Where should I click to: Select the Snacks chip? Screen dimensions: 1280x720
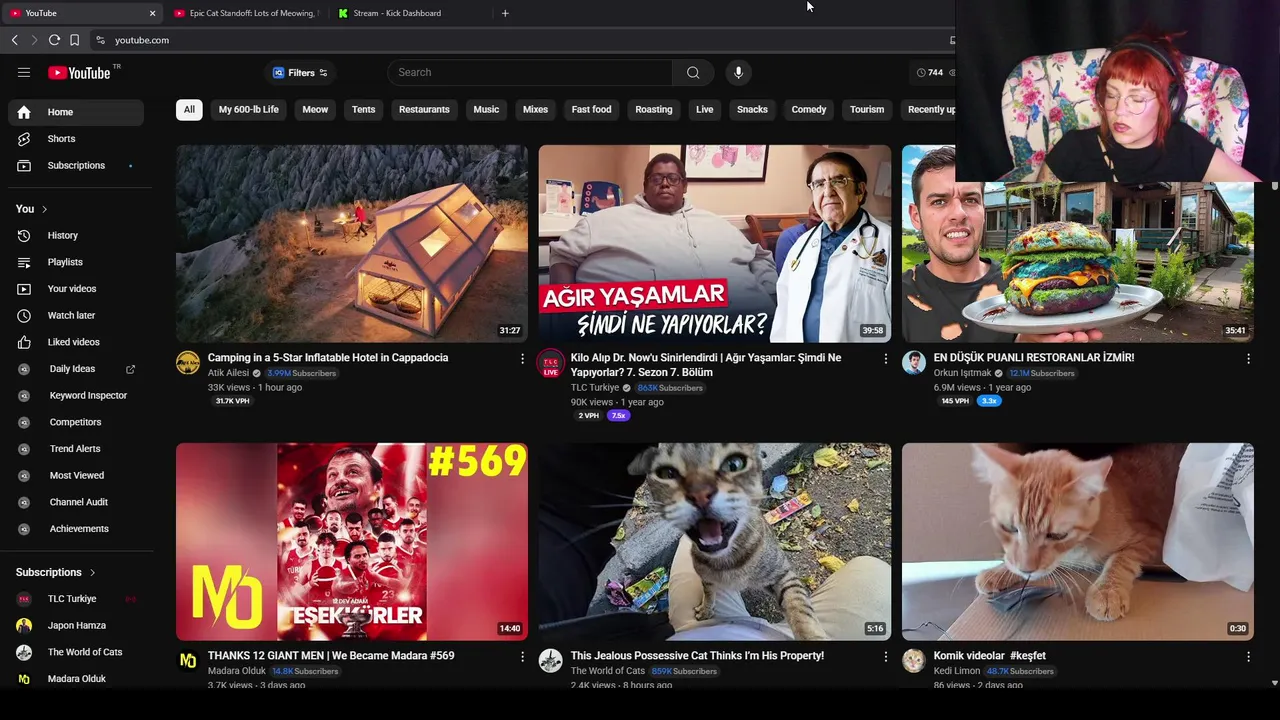pyautogui.click(x=752, y=109)
